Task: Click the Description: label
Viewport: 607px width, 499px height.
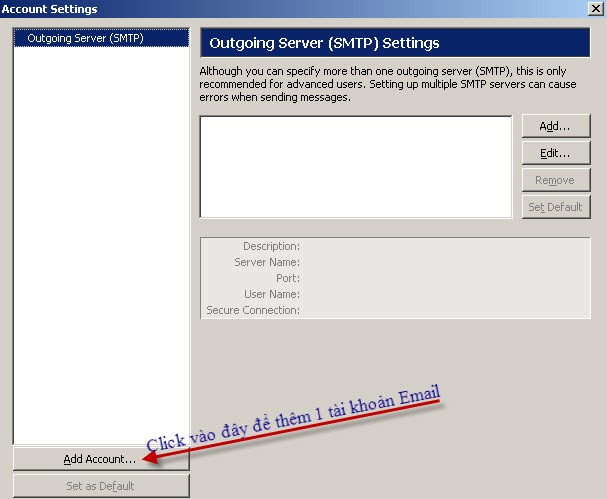Action: (271, 246)
